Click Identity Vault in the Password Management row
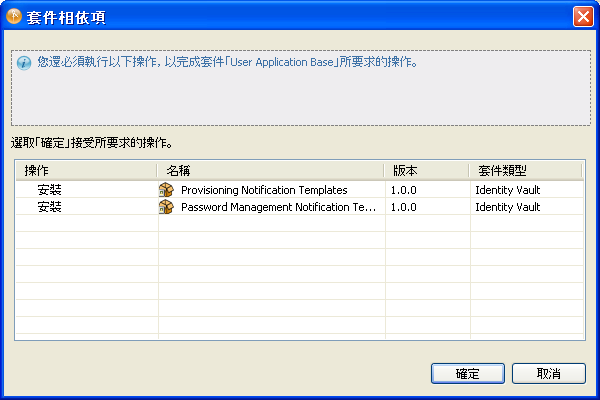 508,207
